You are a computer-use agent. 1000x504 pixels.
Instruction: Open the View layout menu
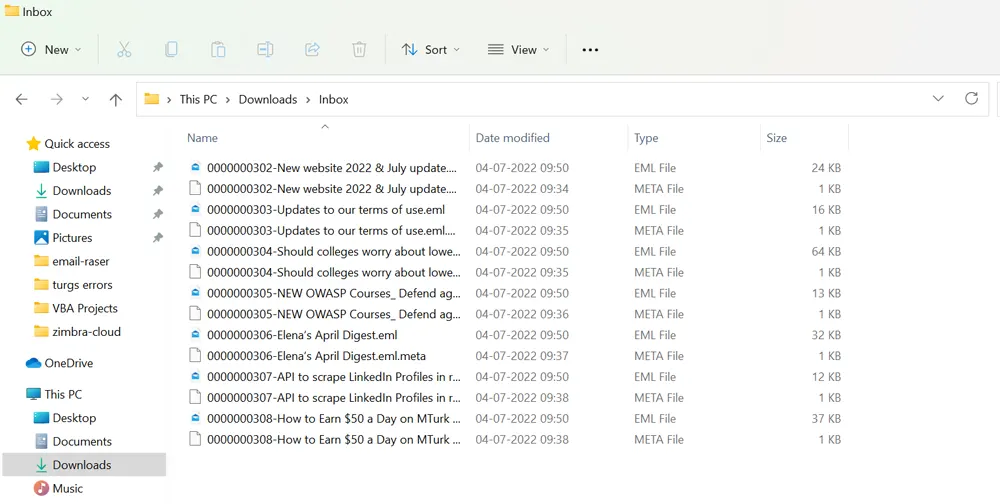click(519, 49)
